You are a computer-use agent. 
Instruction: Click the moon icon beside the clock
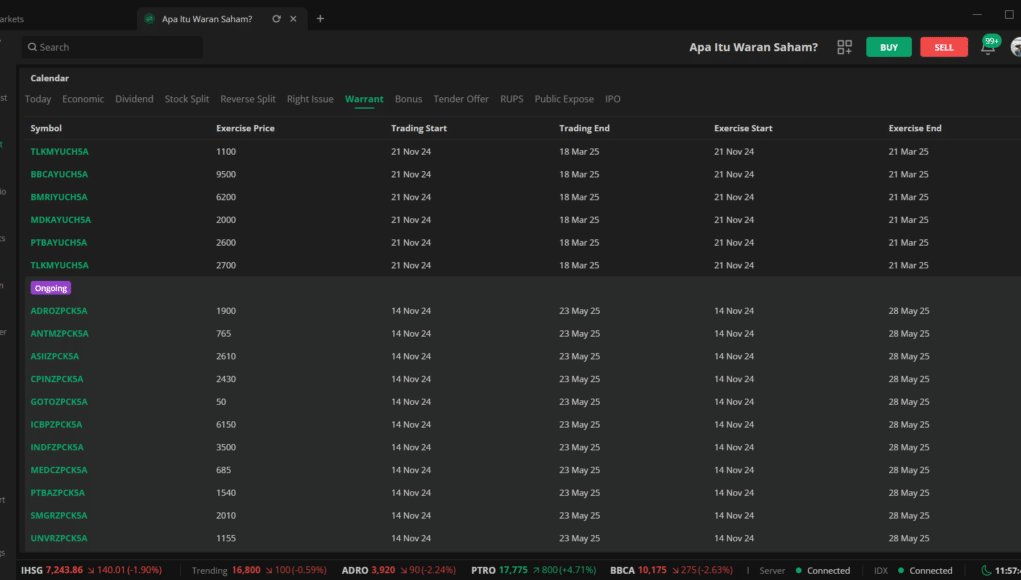(986, 570)
